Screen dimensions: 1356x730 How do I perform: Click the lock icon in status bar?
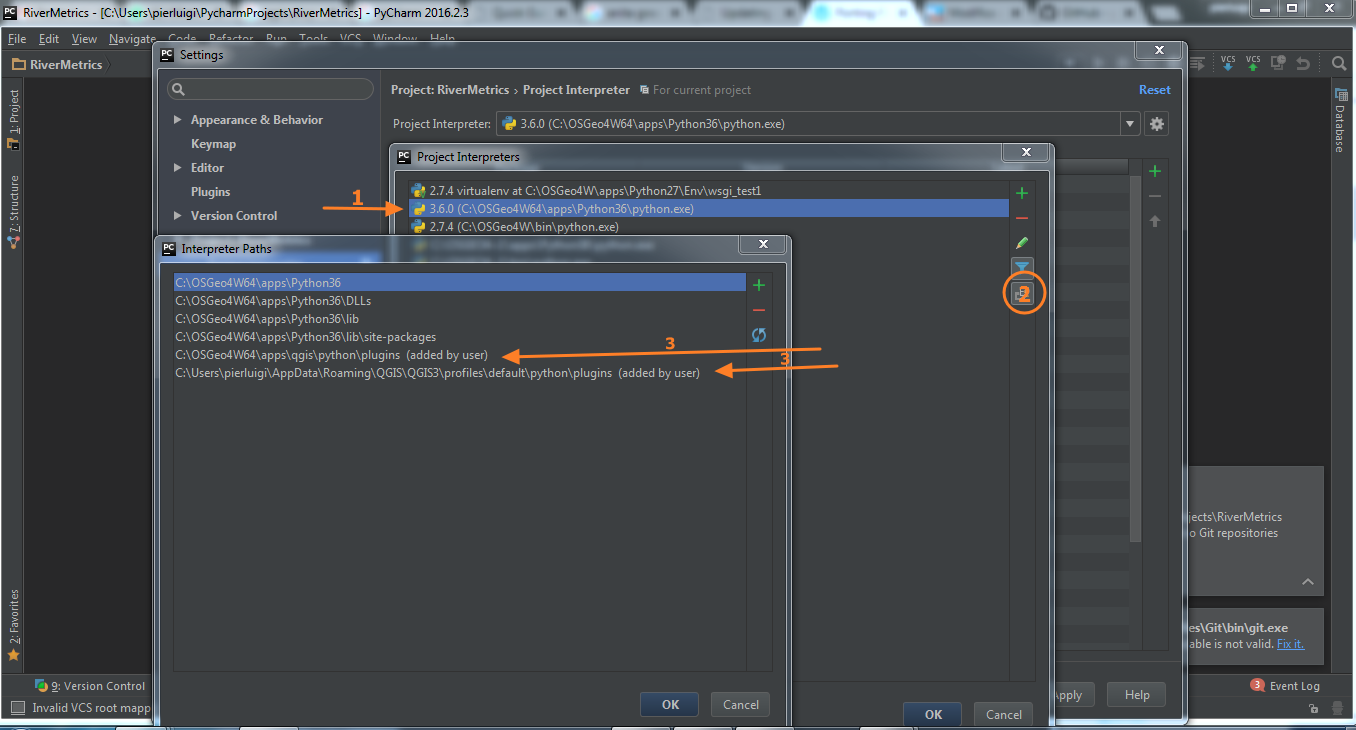click(1313, 709)
